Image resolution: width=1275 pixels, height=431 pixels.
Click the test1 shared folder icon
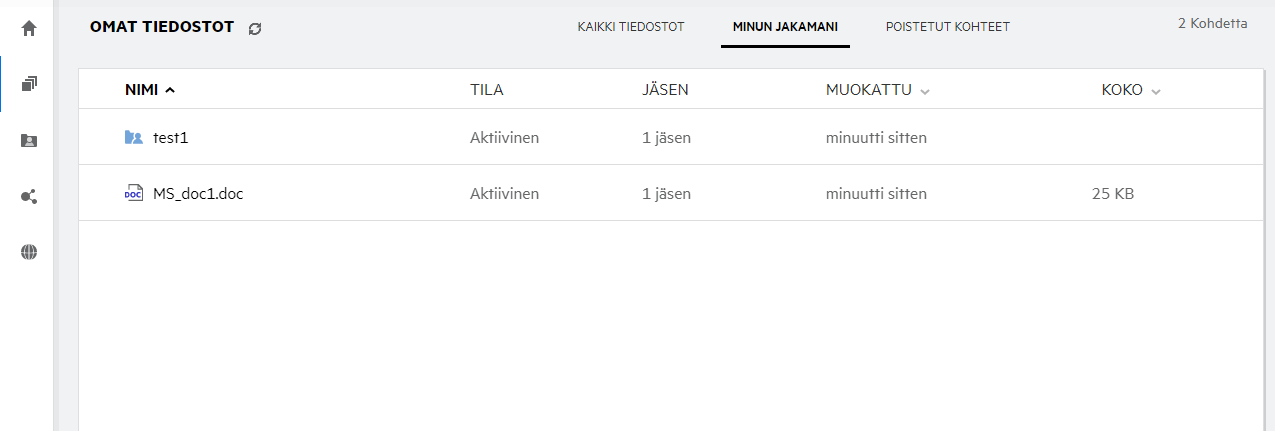[134, 138]
